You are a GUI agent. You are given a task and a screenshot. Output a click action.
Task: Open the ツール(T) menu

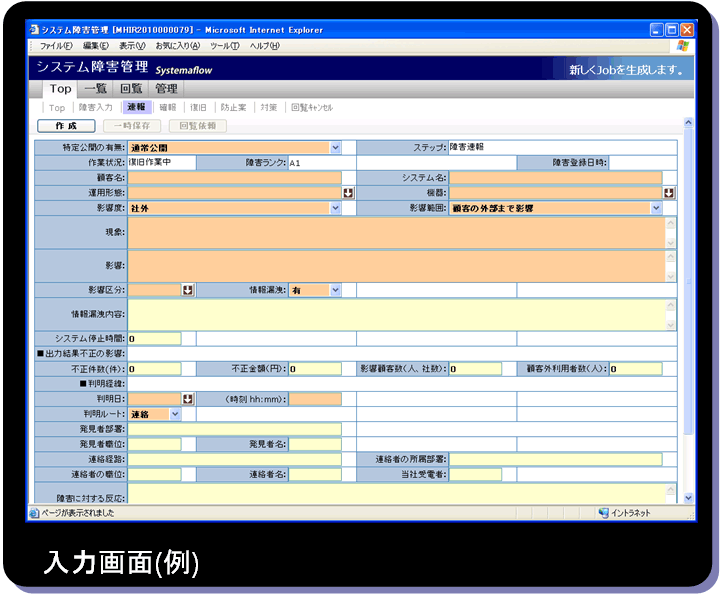coord(225,46)
